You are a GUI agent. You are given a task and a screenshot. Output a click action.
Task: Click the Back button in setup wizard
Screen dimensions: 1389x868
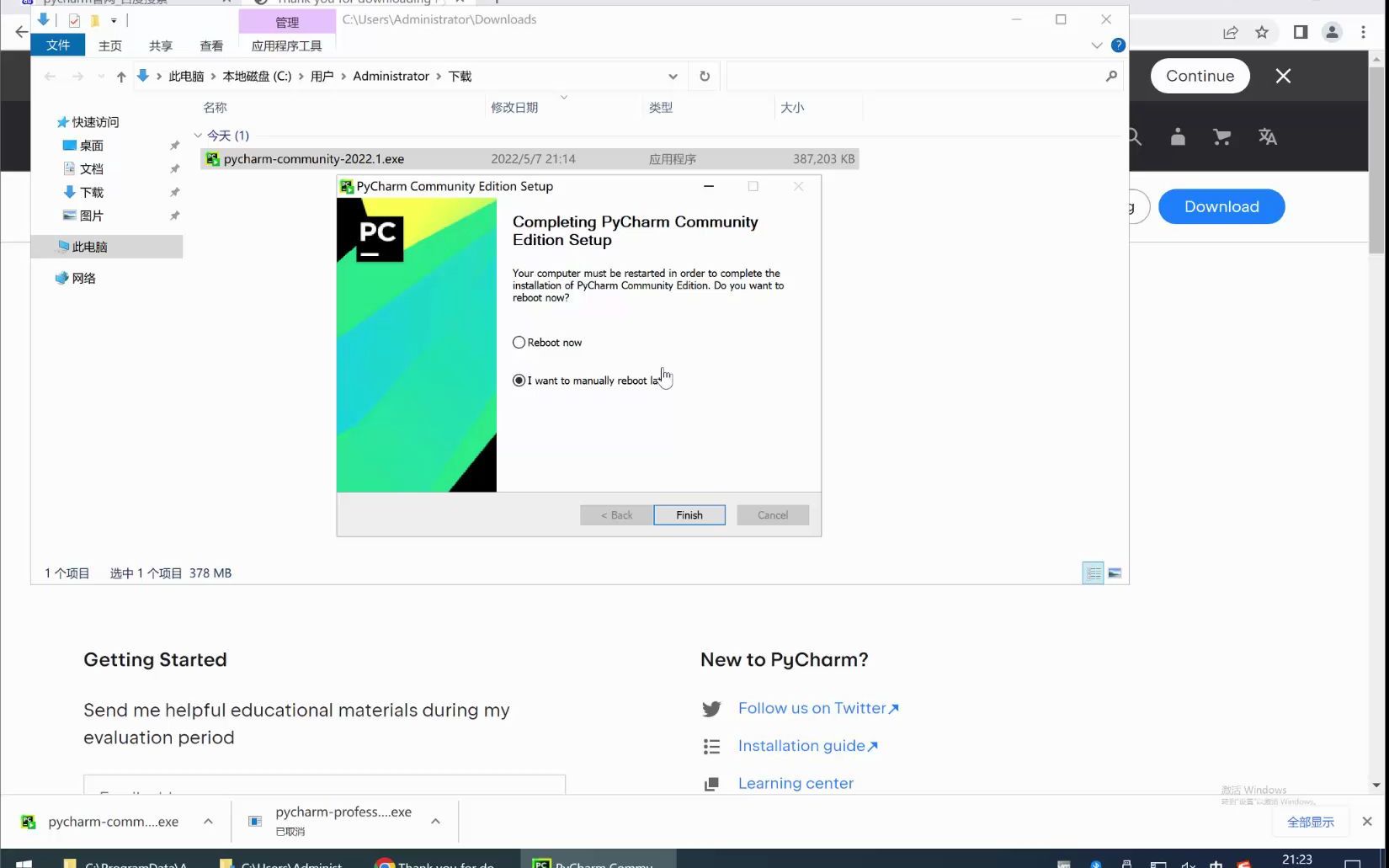coord(616,515)
